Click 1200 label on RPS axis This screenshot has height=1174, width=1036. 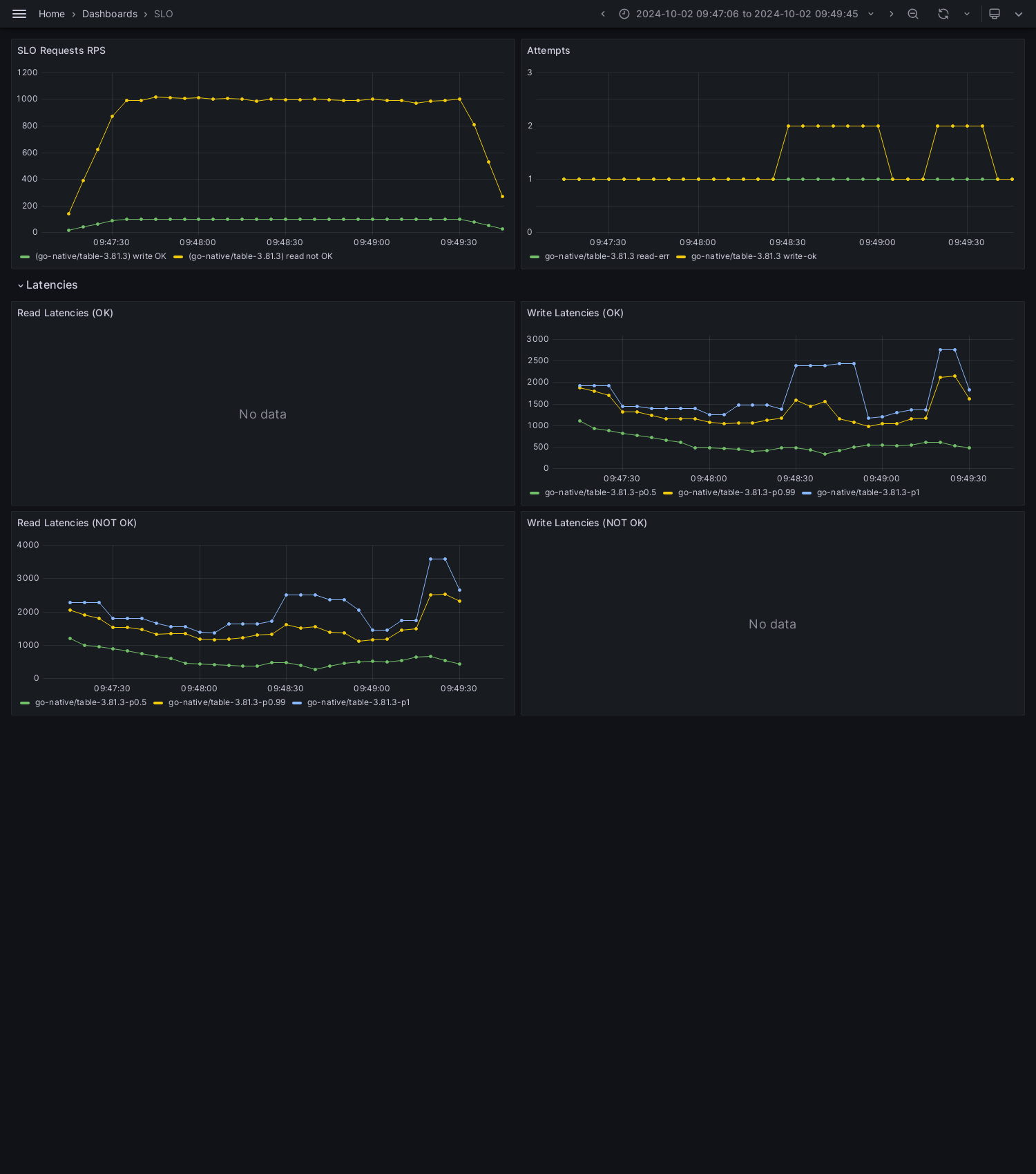pyautogui.click(x=28, y=73)
